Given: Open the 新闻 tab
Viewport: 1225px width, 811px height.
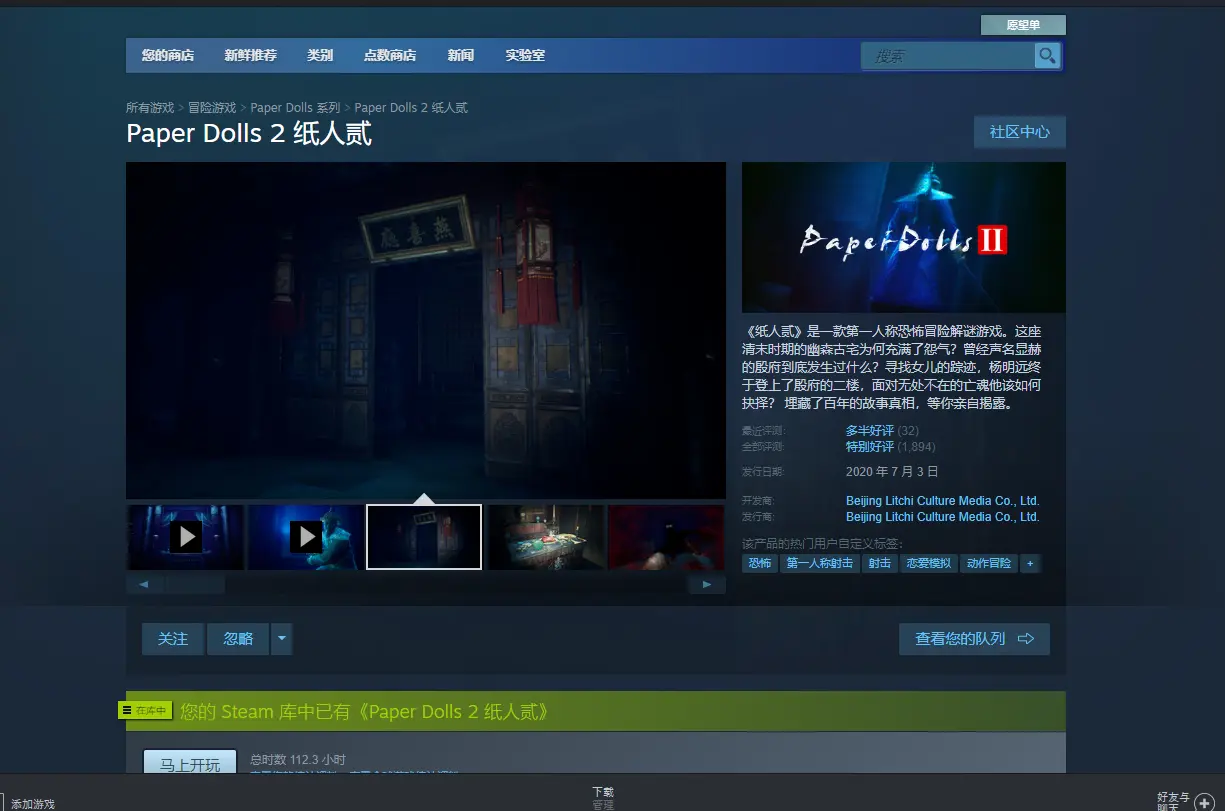Looking at the screenshot, I should click(x=461, y=56).
